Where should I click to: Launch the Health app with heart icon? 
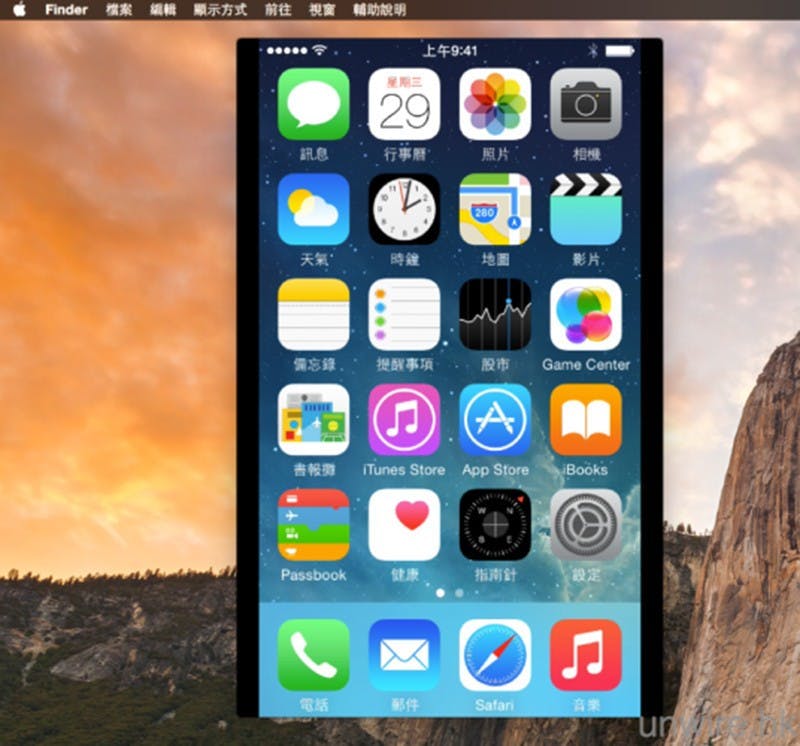coord(404,525)
